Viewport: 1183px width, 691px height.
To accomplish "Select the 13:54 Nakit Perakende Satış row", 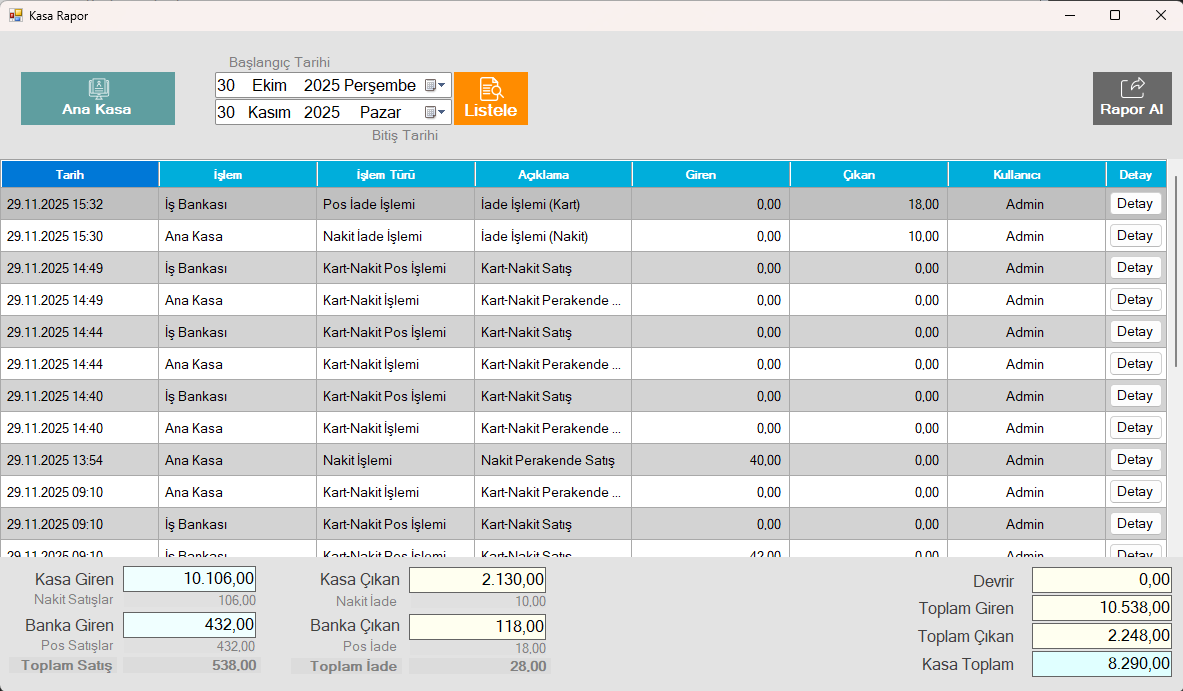I will point(547,461).
